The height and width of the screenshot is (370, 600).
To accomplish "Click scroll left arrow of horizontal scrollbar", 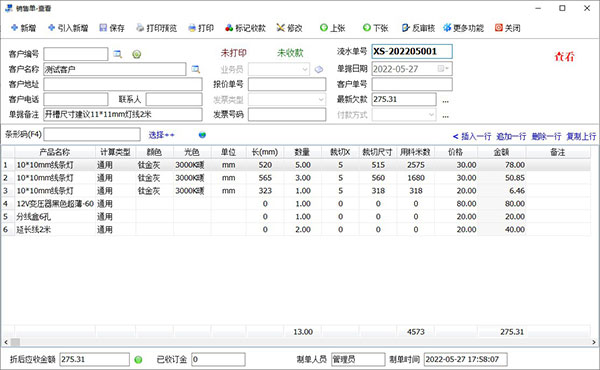I will click(x=5, y=342).
